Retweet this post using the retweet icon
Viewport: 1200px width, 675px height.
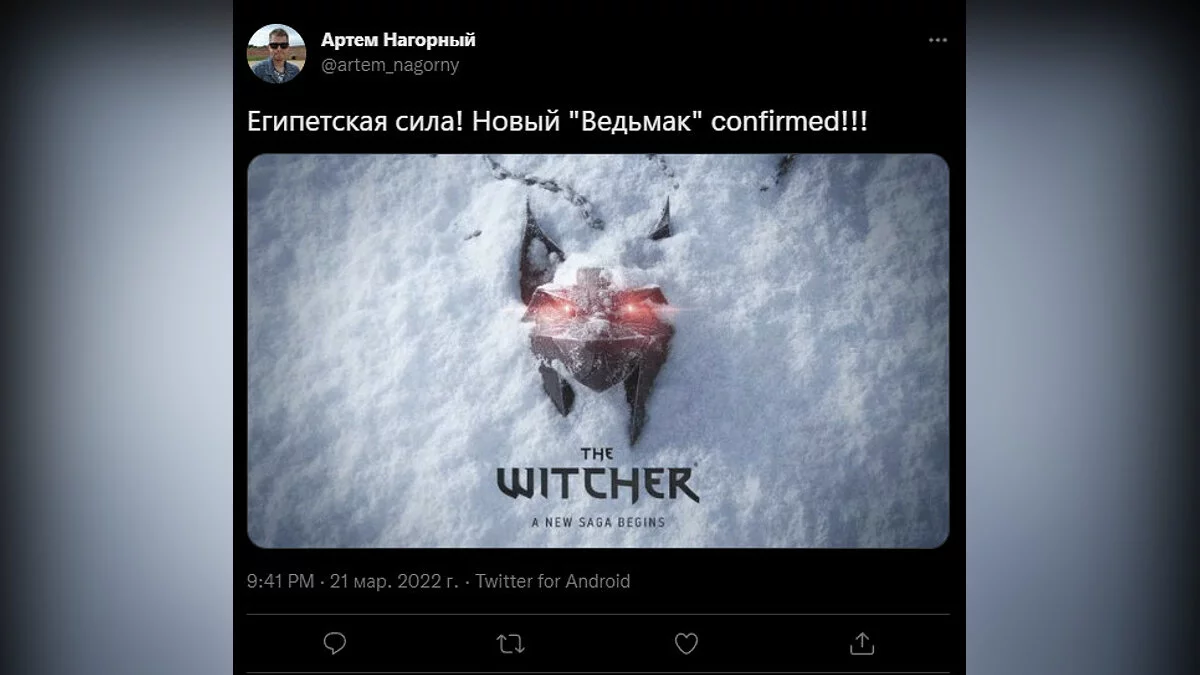click(x=510, y=644)
